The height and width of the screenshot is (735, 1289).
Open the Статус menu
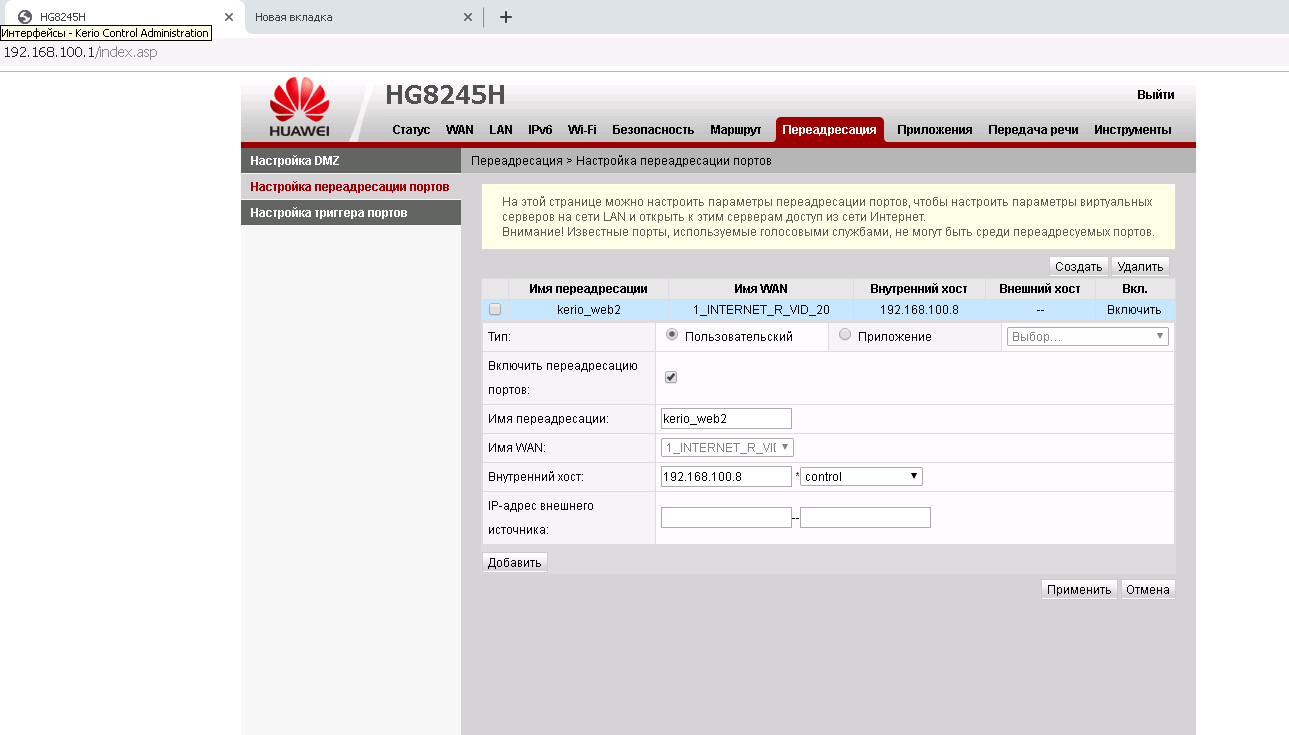(411, 130)
